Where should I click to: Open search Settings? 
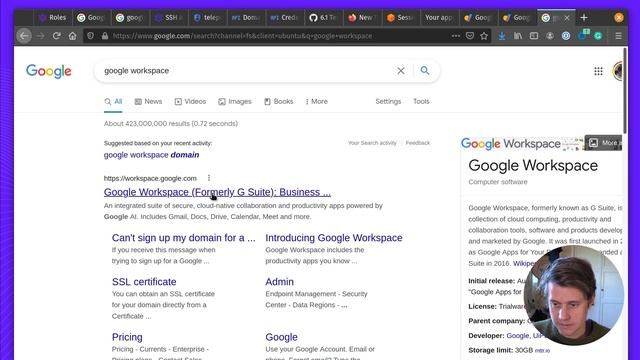point(388,102)
